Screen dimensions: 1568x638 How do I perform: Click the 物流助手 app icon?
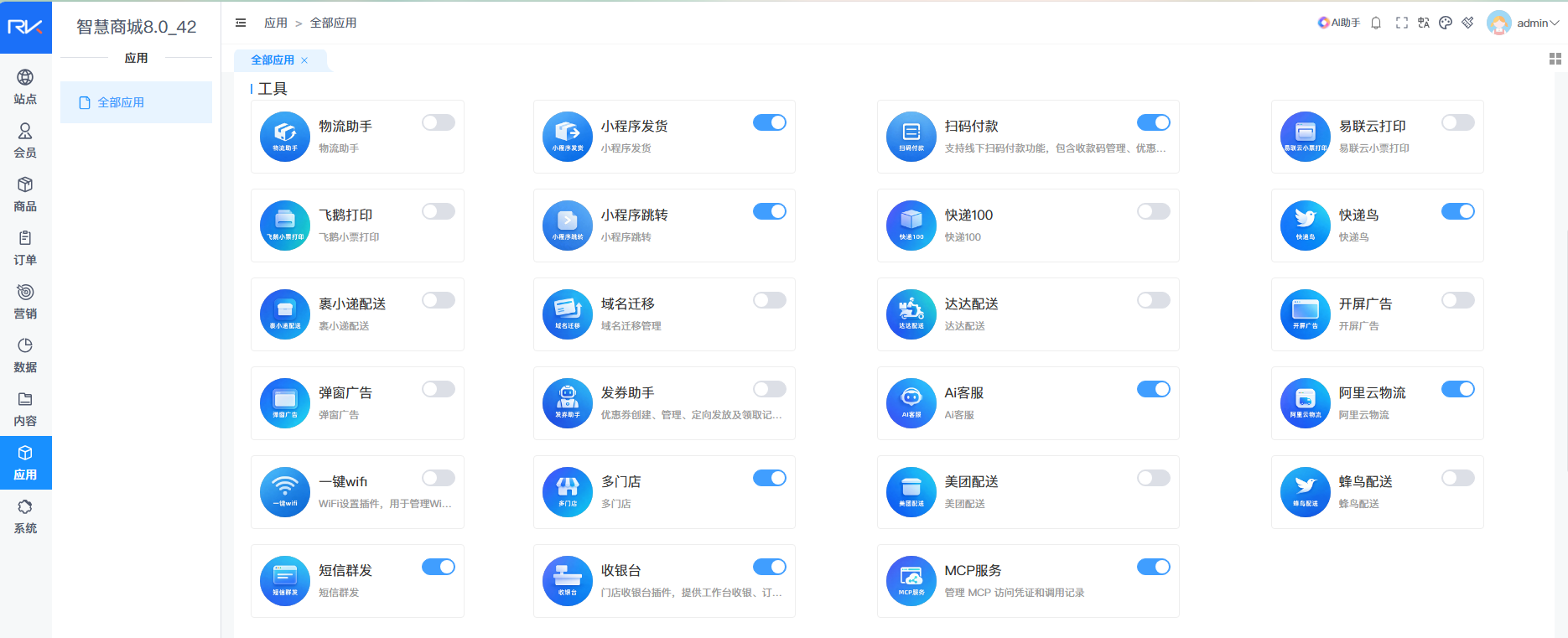pyautogui.click(x=285, y=137)
